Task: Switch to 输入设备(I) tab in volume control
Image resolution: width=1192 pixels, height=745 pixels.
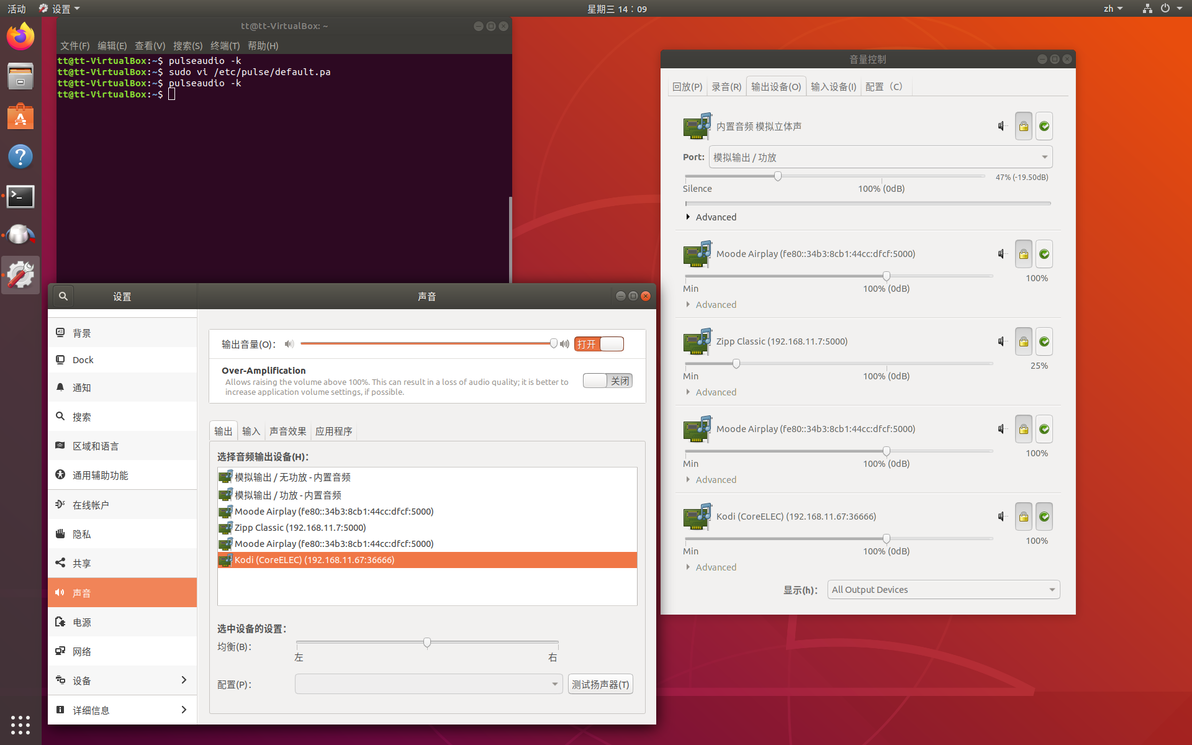Action: (833, 87)
